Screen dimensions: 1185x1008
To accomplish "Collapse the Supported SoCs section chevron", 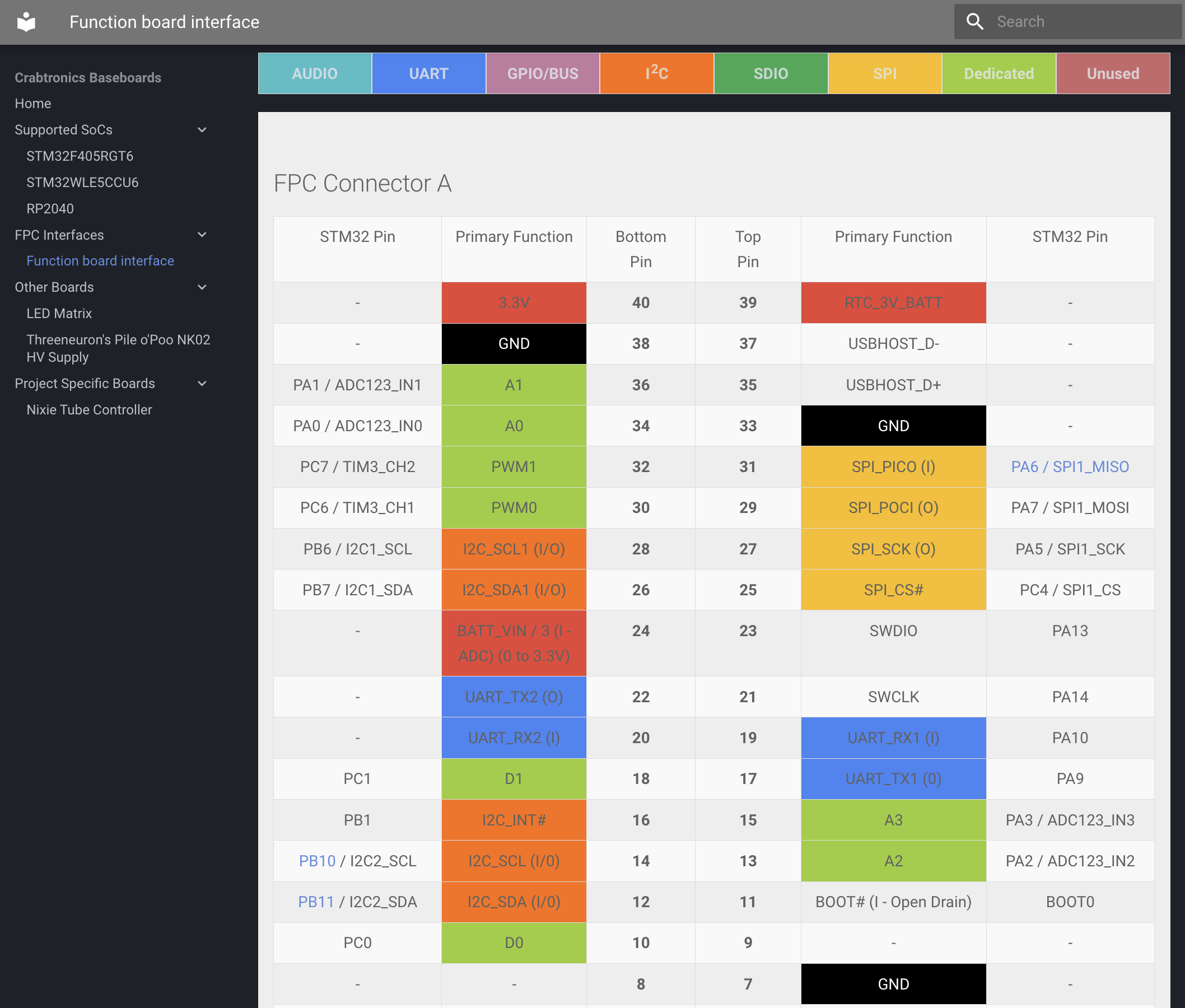I will (202, 130).
